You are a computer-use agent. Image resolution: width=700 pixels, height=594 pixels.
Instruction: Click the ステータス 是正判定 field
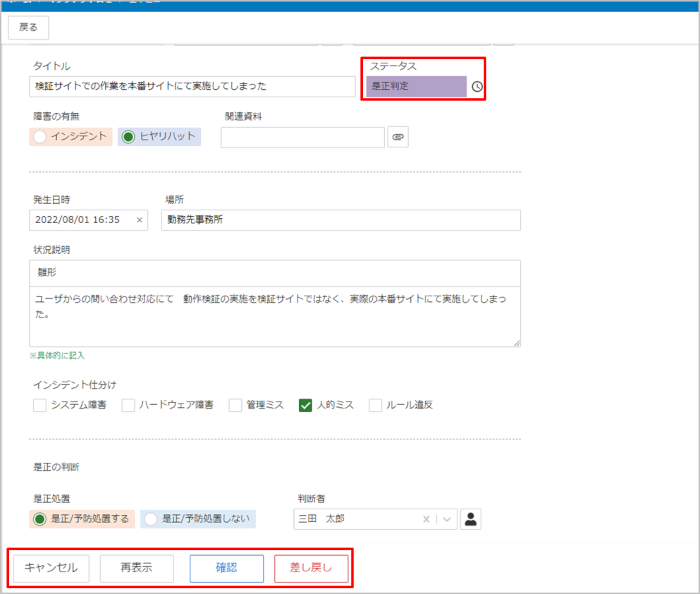click(417, 86)
